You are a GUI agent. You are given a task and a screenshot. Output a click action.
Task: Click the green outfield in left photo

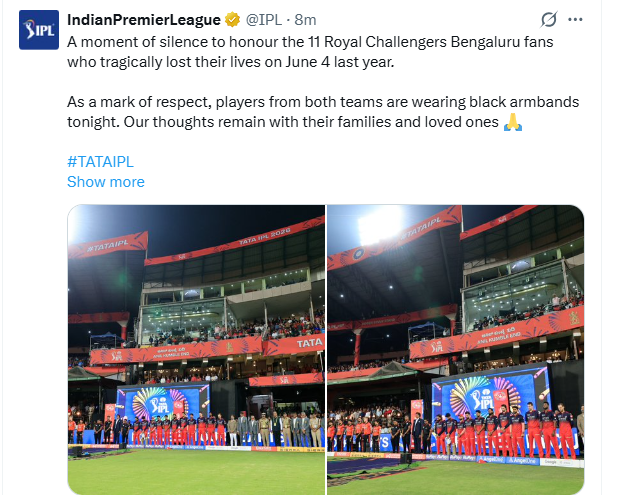(x=196, y=473)
